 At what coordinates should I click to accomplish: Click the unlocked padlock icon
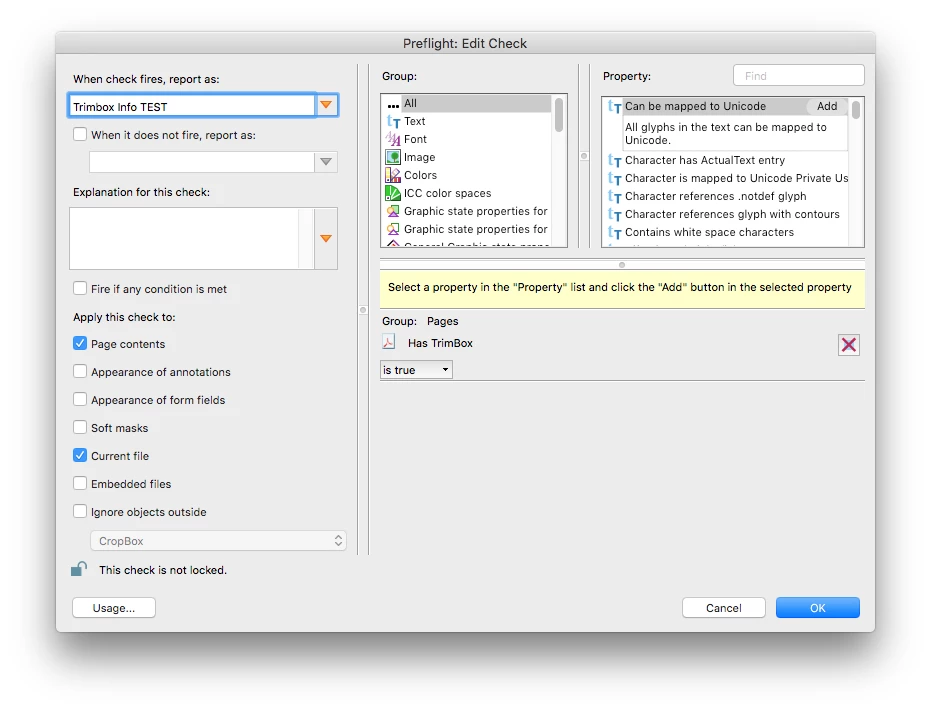pos(79,569)
